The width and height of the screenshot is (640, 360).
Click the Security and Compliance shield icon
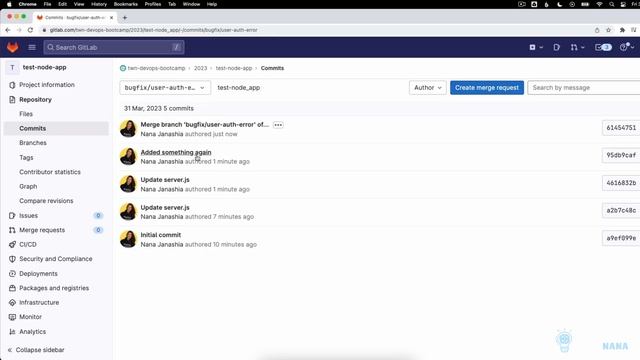coord(12,259)
